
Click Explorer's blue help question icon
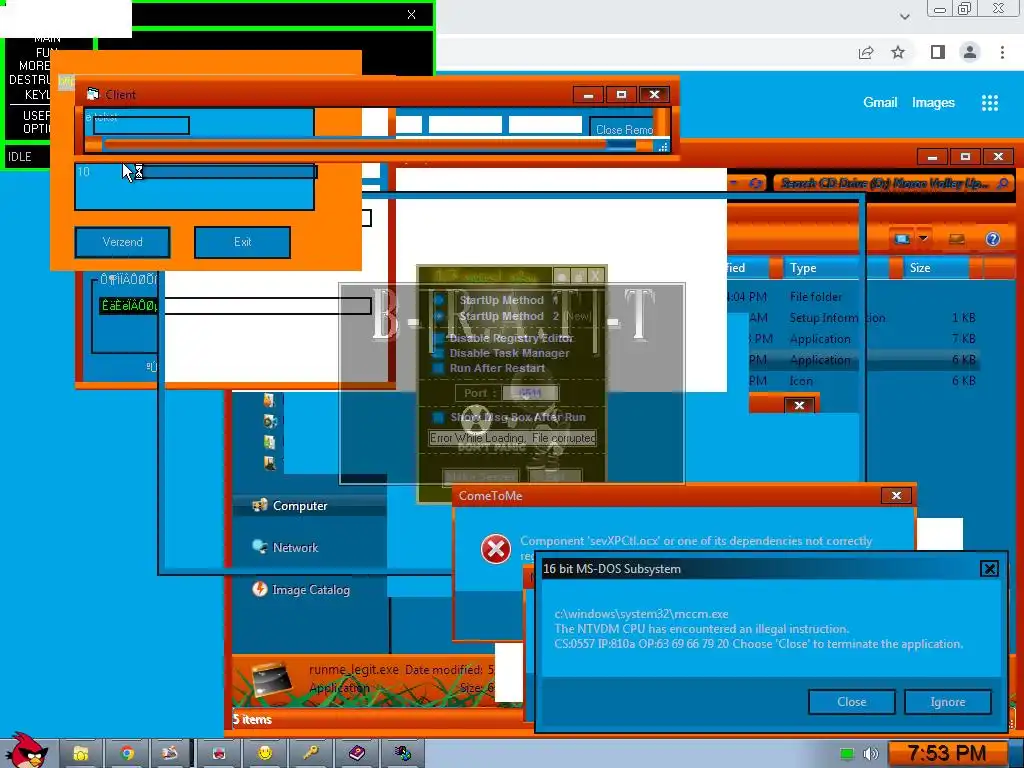tap(993, 239)
